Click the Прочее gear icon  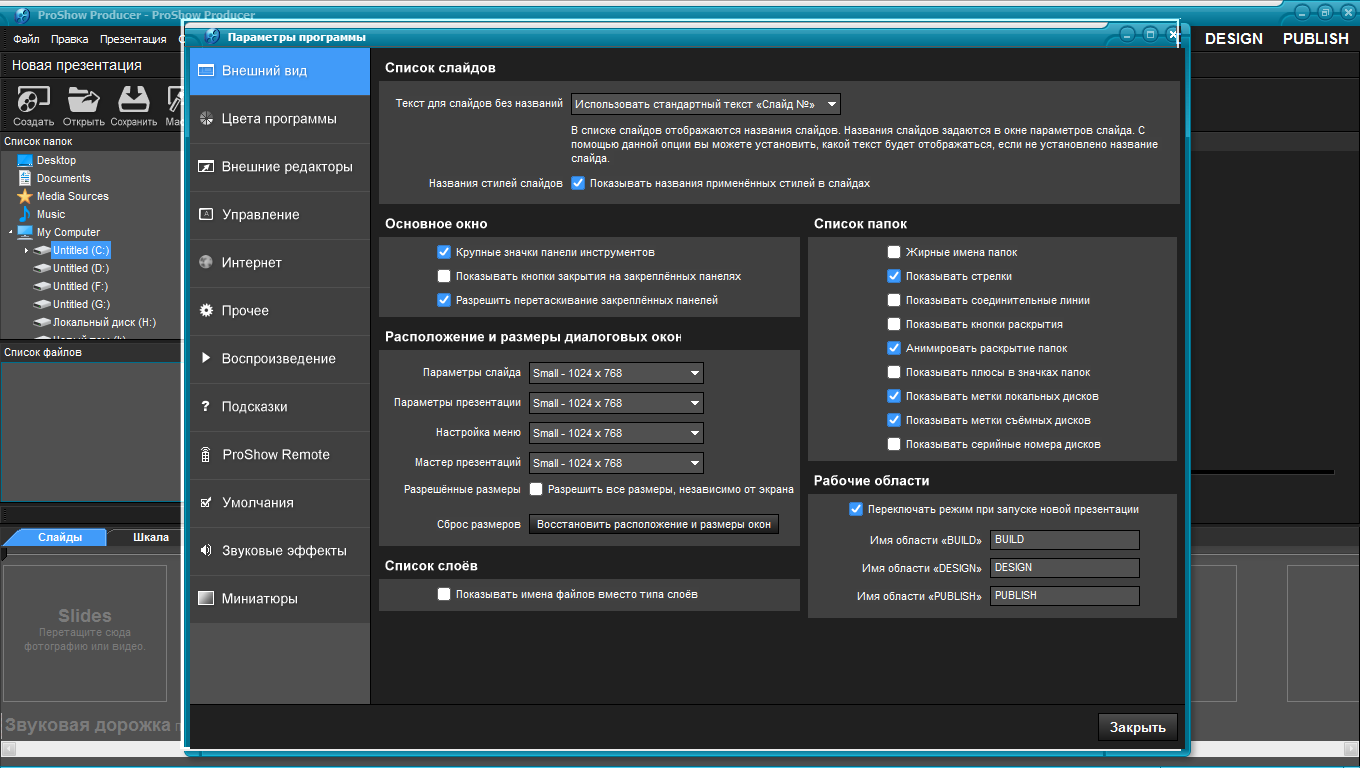point(206,311)
